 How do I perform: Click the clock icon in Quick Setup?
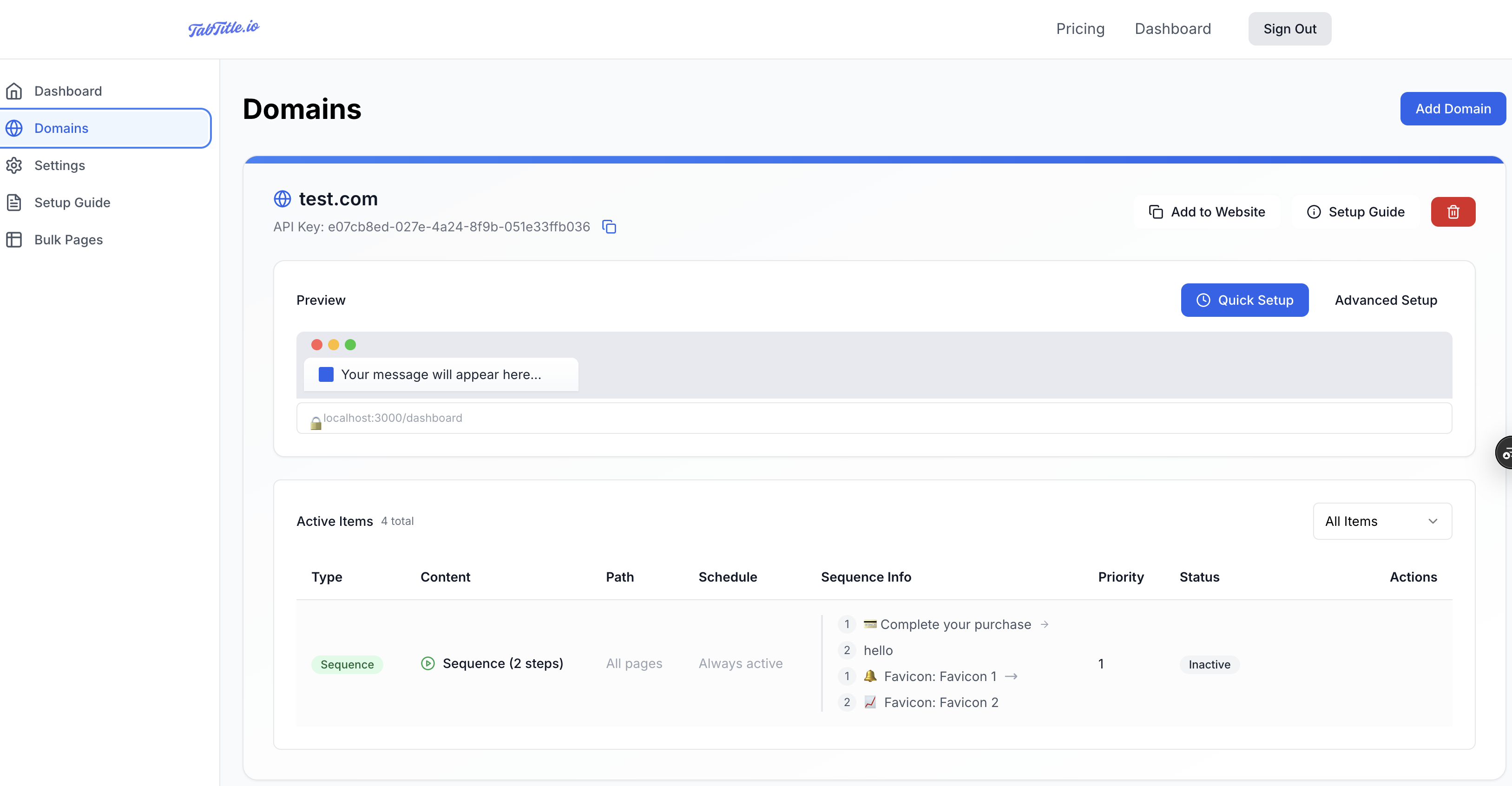pyautogui.click(x=1203, y=300)
